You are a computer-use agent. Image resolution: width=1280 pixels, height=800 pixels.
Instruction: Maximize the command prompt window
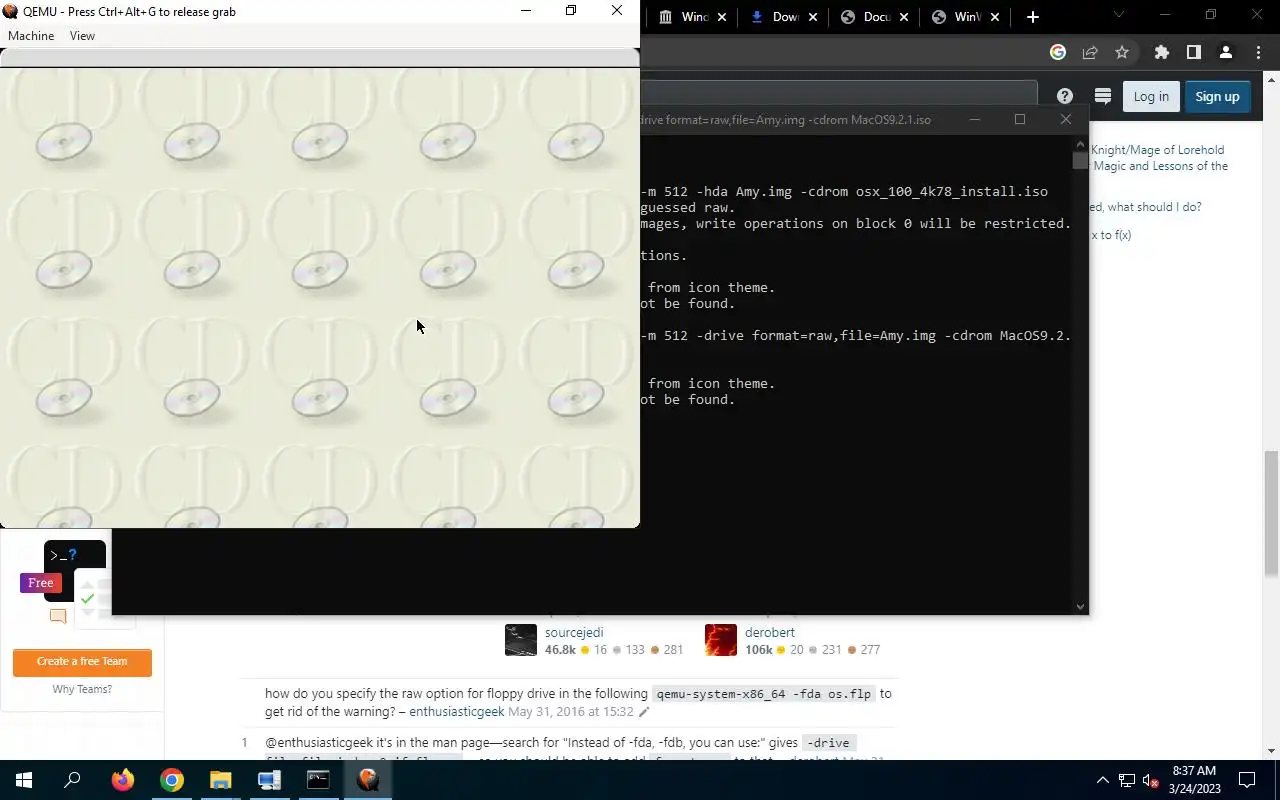pos(1020,119)
